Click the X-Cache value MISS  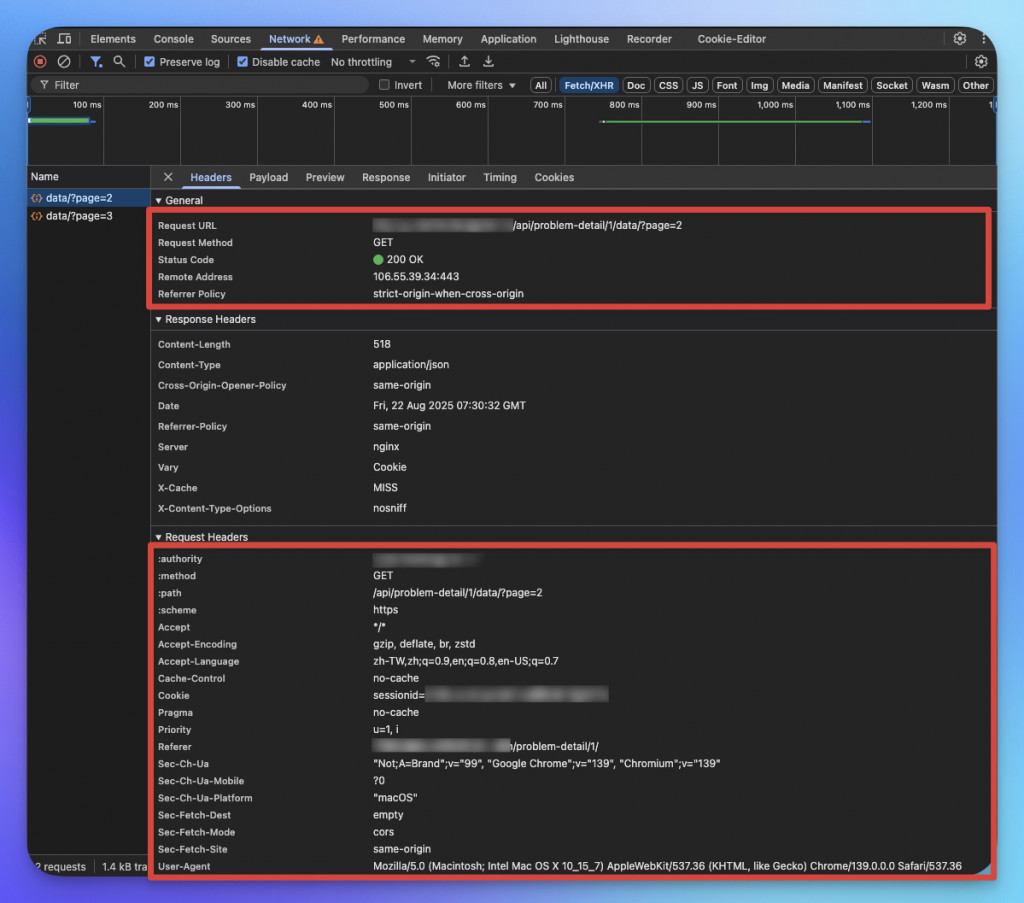click(385, 488)
